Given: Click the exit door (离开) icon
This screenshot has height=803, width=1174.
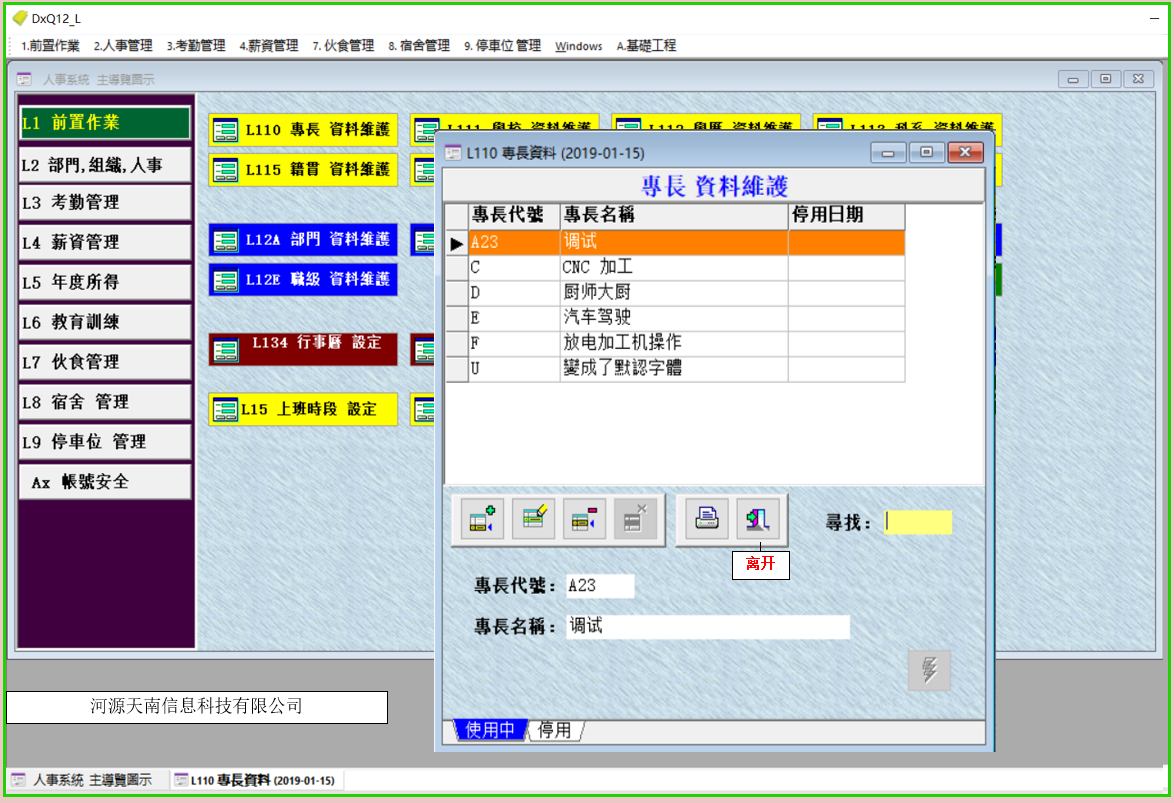Looking at the screenshot, I should point(757,521).
